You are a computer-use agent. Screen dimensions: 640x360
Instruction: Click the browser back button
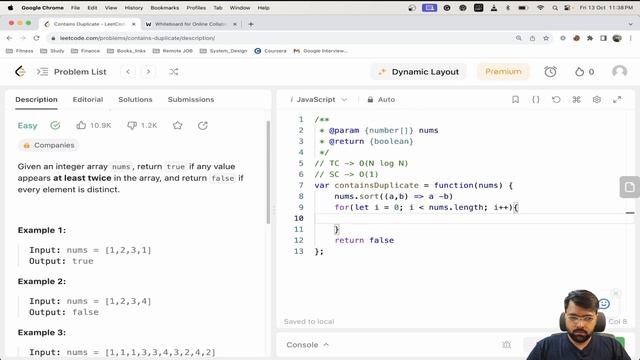pos(9,38)
